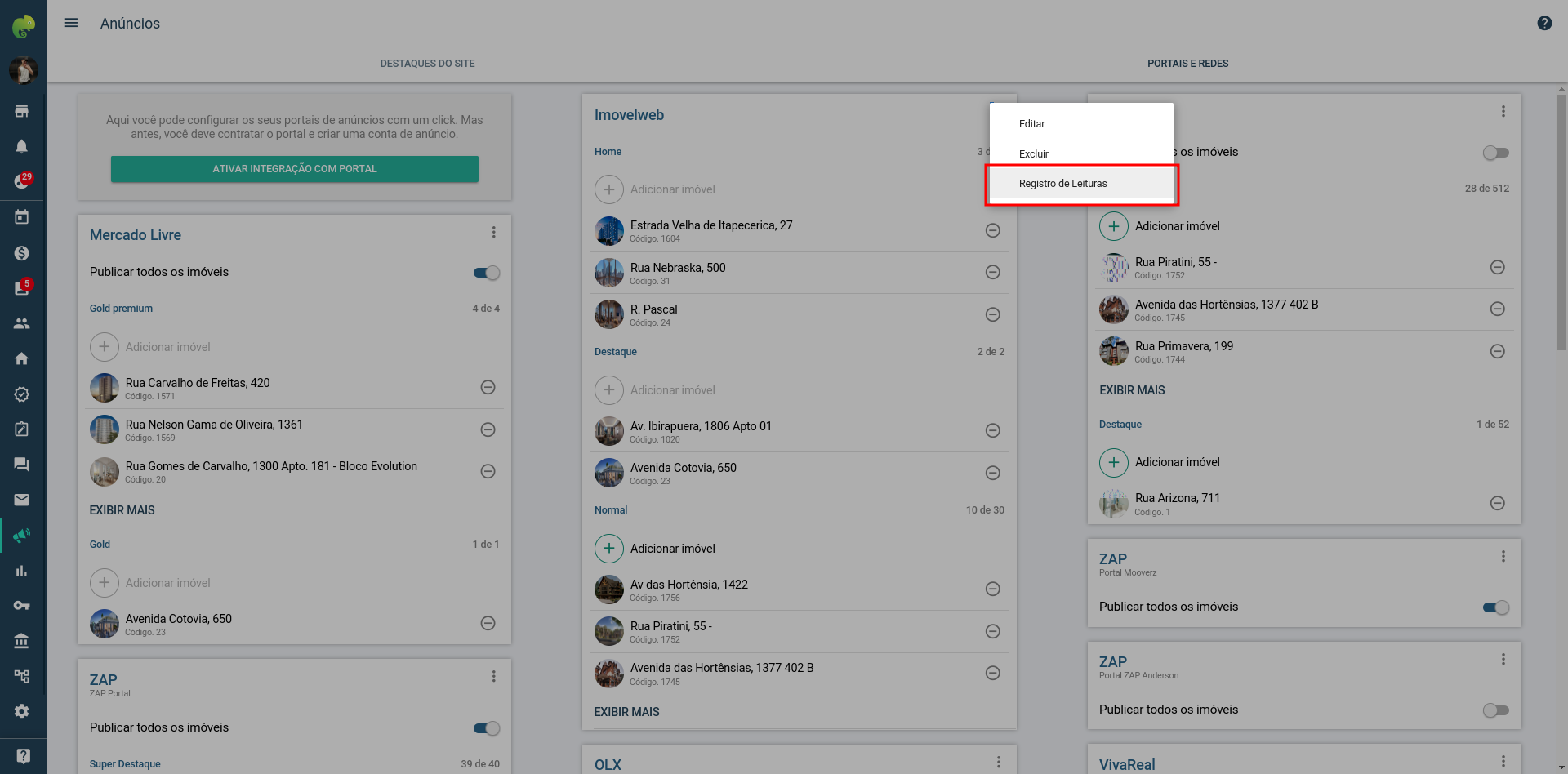1568x774 pixels.
Task: Toggle Mercado Livre publish all properties switch
Action: (x=487, y=273)
